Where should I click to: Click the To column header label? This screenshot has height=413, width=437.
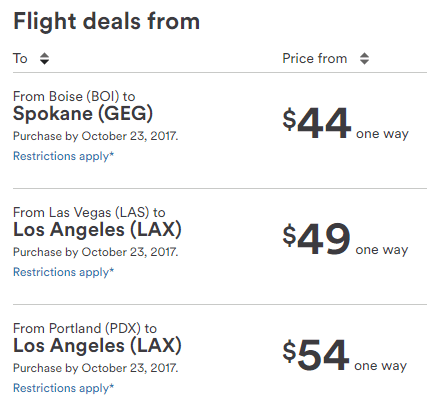click(20, 59)
